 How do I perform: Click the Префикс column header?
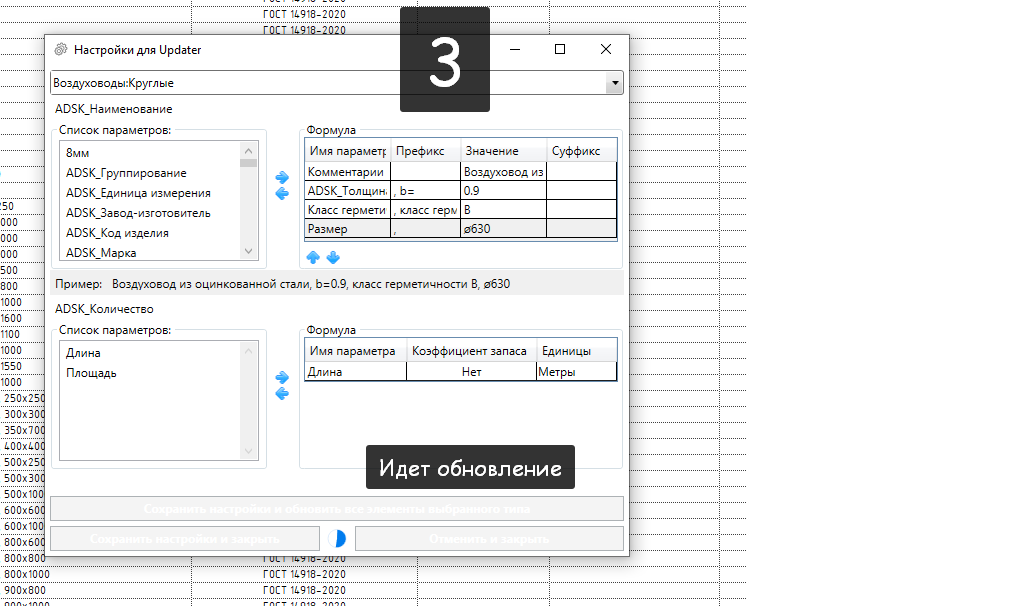tap(425, 151)
